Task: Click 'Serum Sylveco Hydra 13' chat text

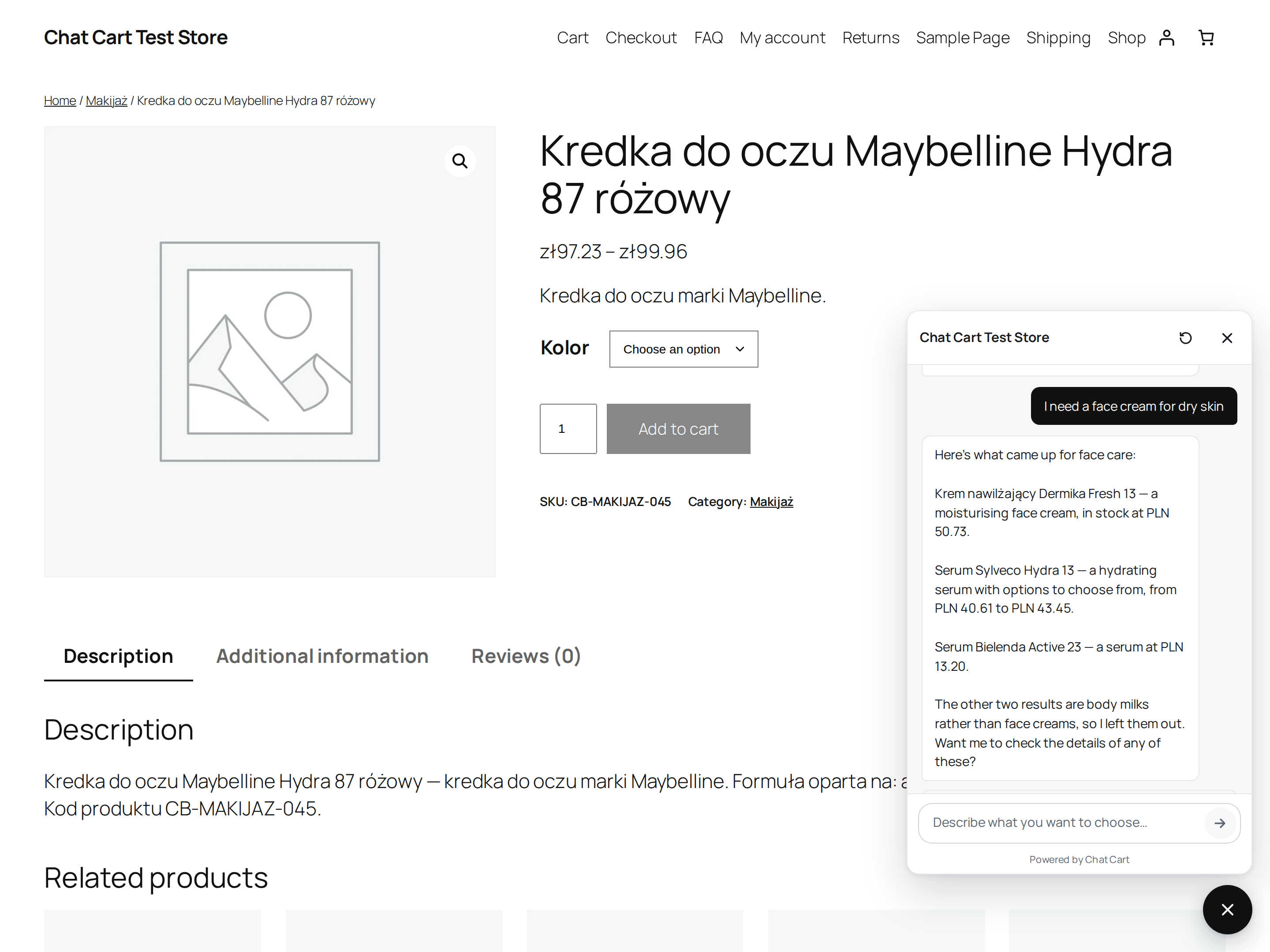Action: pyautogui.click(x=1004, y=570)
